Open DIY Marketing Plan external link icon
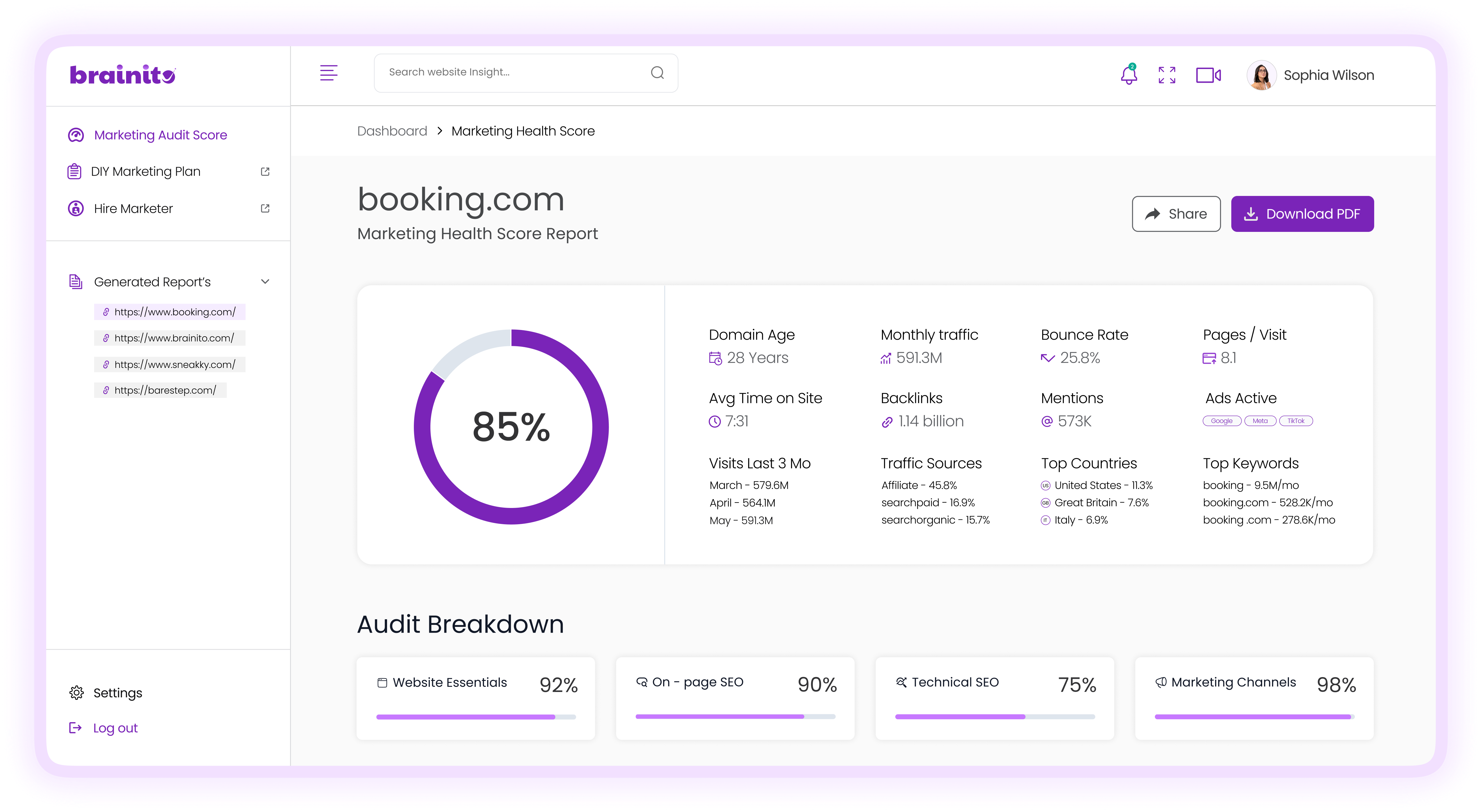 pyautogui.click(x=265, y=171)
